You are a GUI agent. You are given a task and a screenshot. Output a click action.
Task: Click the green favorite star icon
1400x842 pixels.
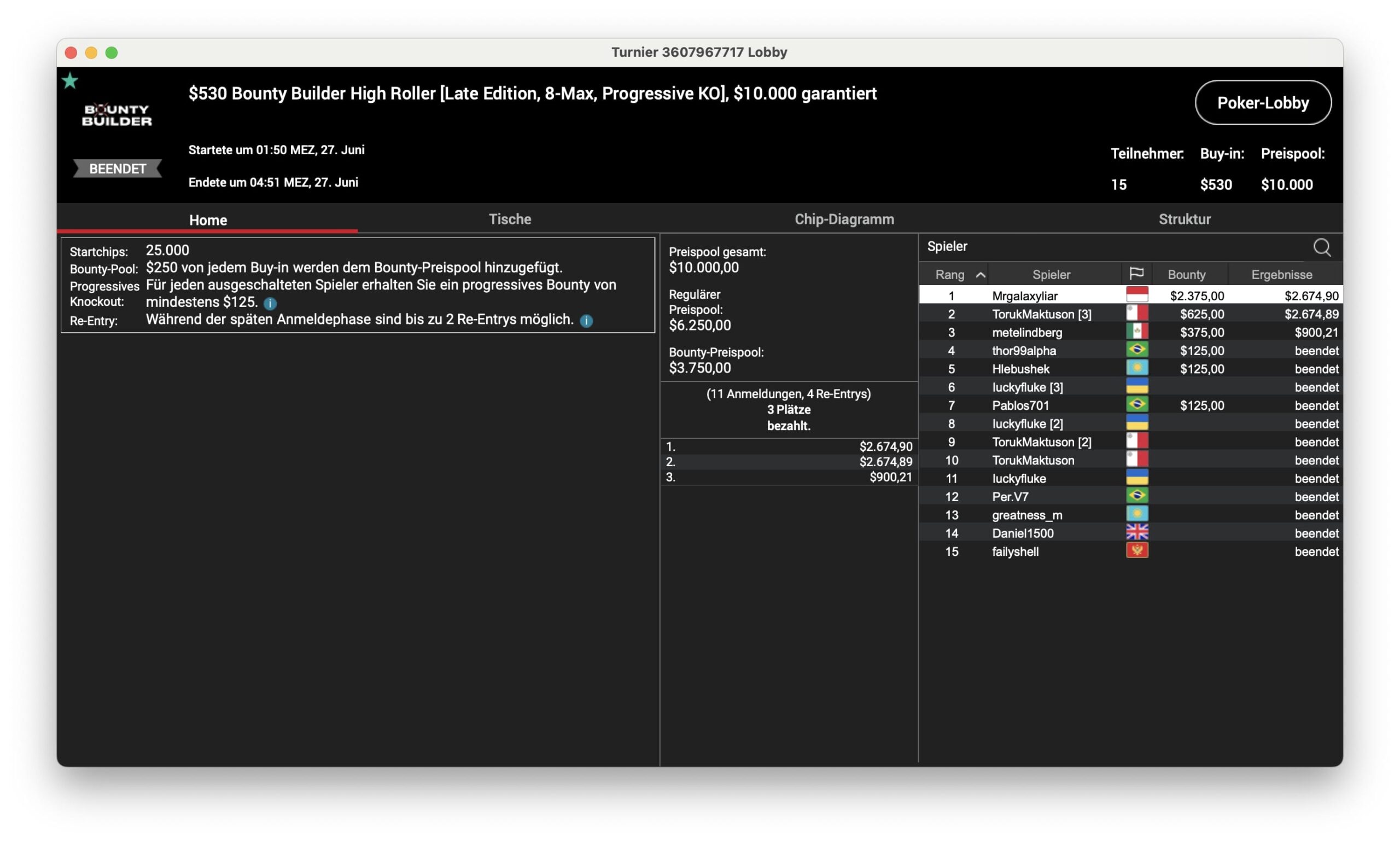70,81
